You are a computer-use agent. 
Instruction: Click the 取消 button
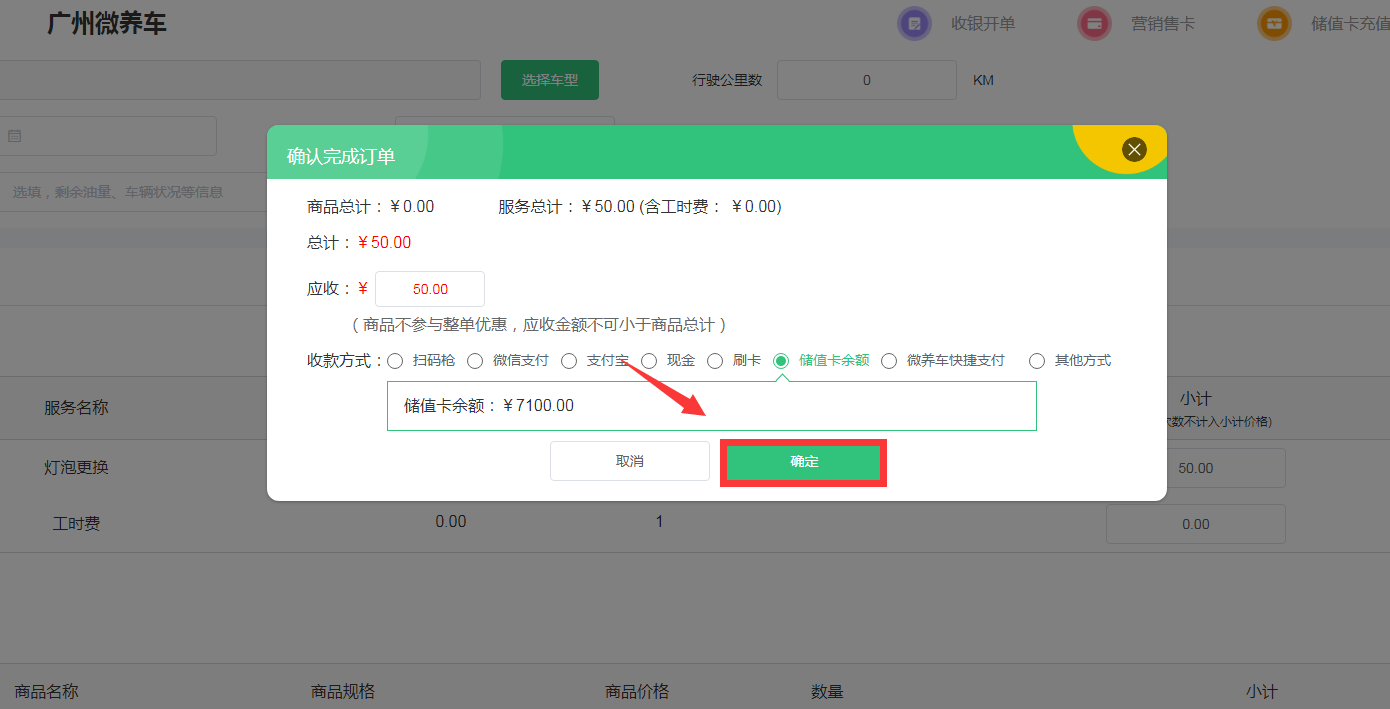coord(629,461)
